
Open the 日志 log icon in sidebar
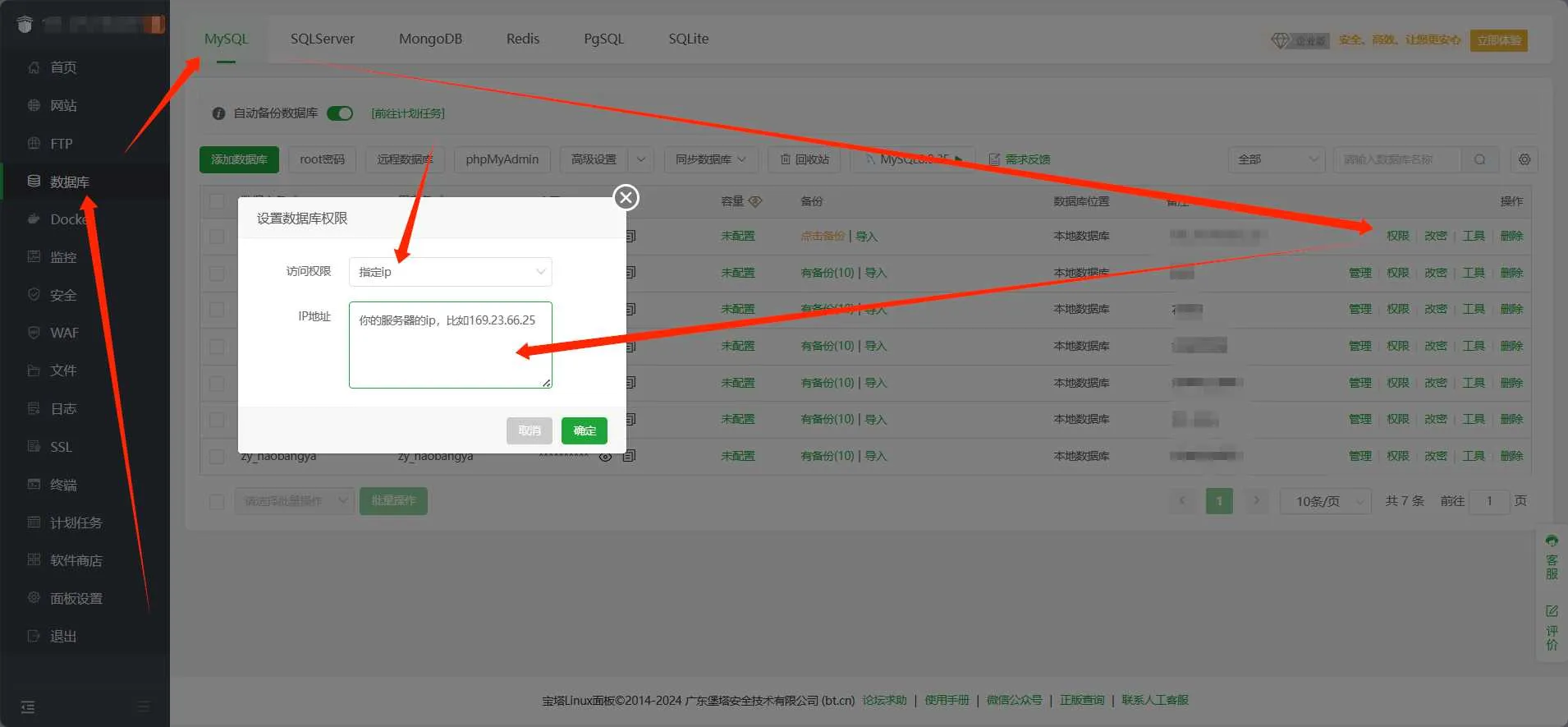[x=34, y=408]
